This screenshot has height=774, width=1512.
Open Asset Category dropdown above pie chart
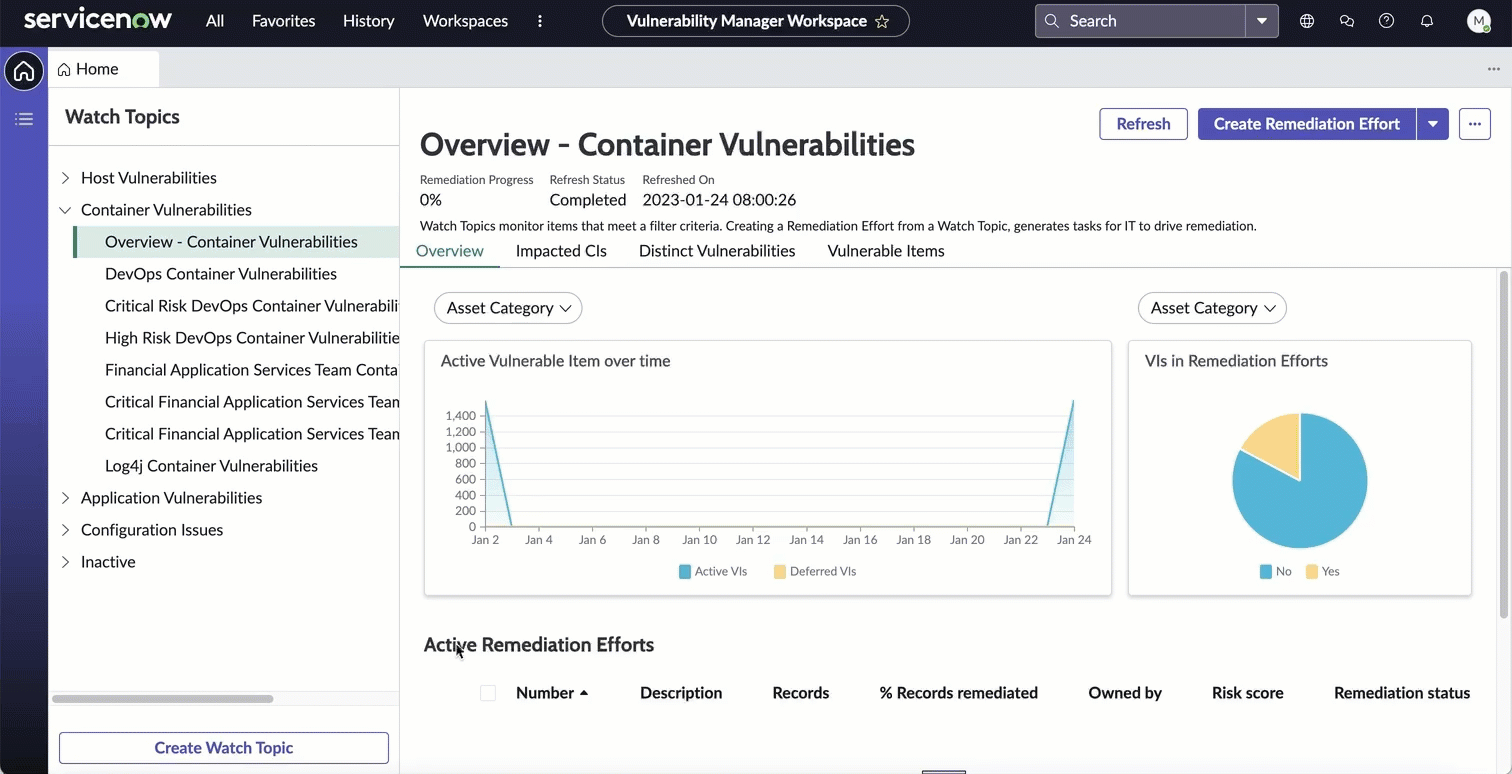point(1212,308)
